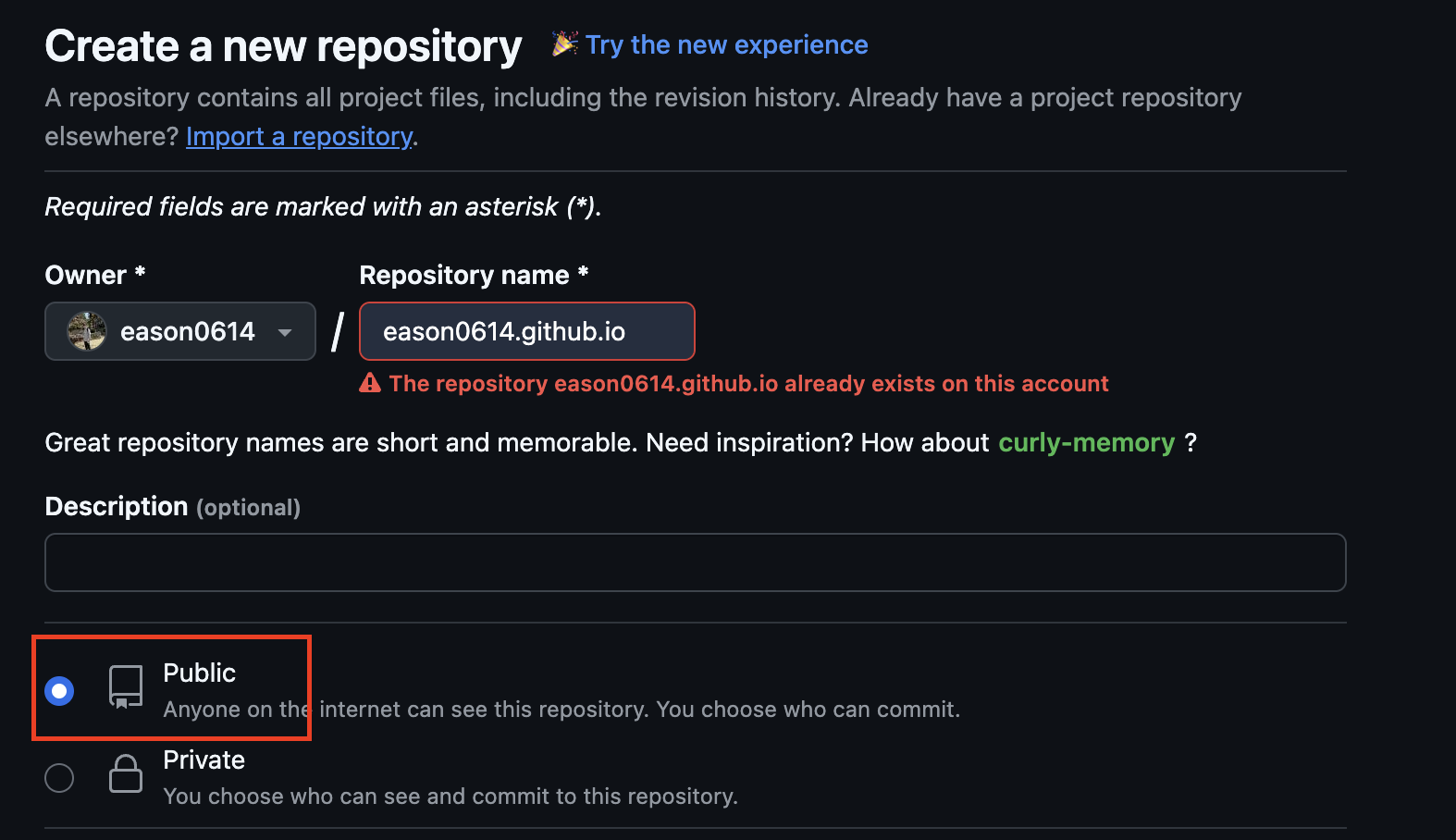Select the Public visibility radio button

(59, 691)
